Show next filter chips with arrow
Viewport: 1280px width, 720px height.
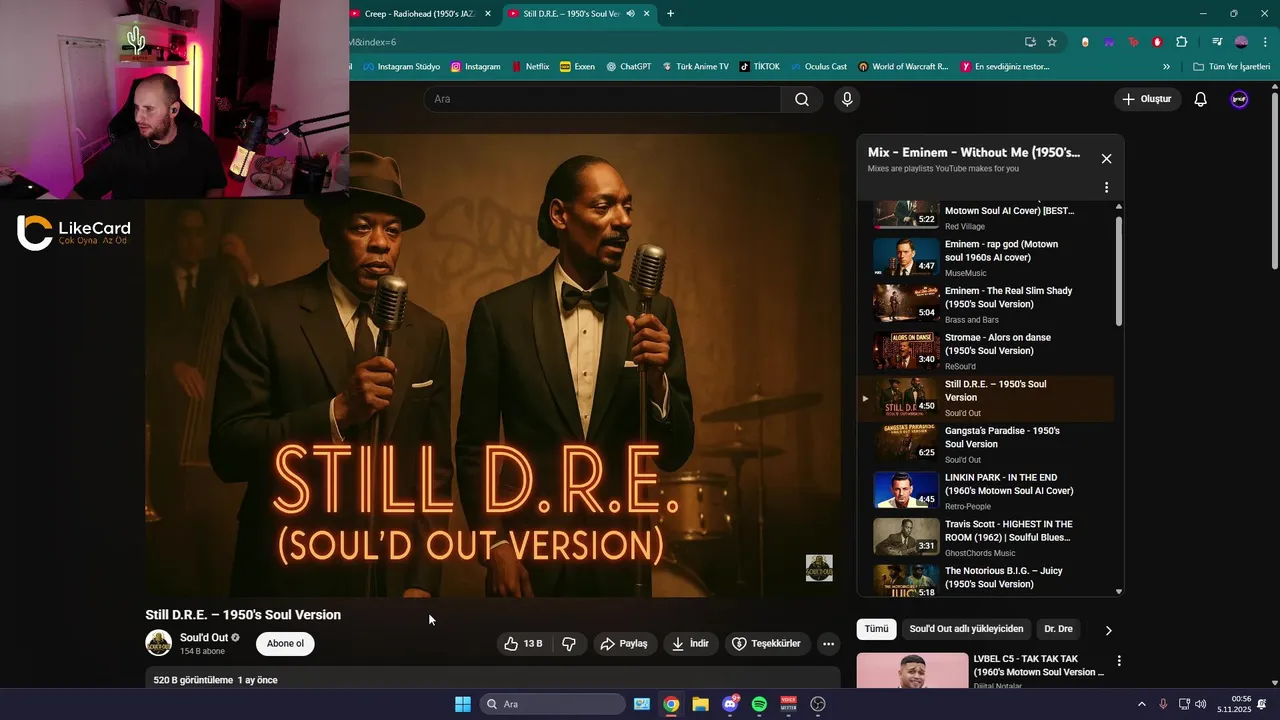(x=1108, y=630)
